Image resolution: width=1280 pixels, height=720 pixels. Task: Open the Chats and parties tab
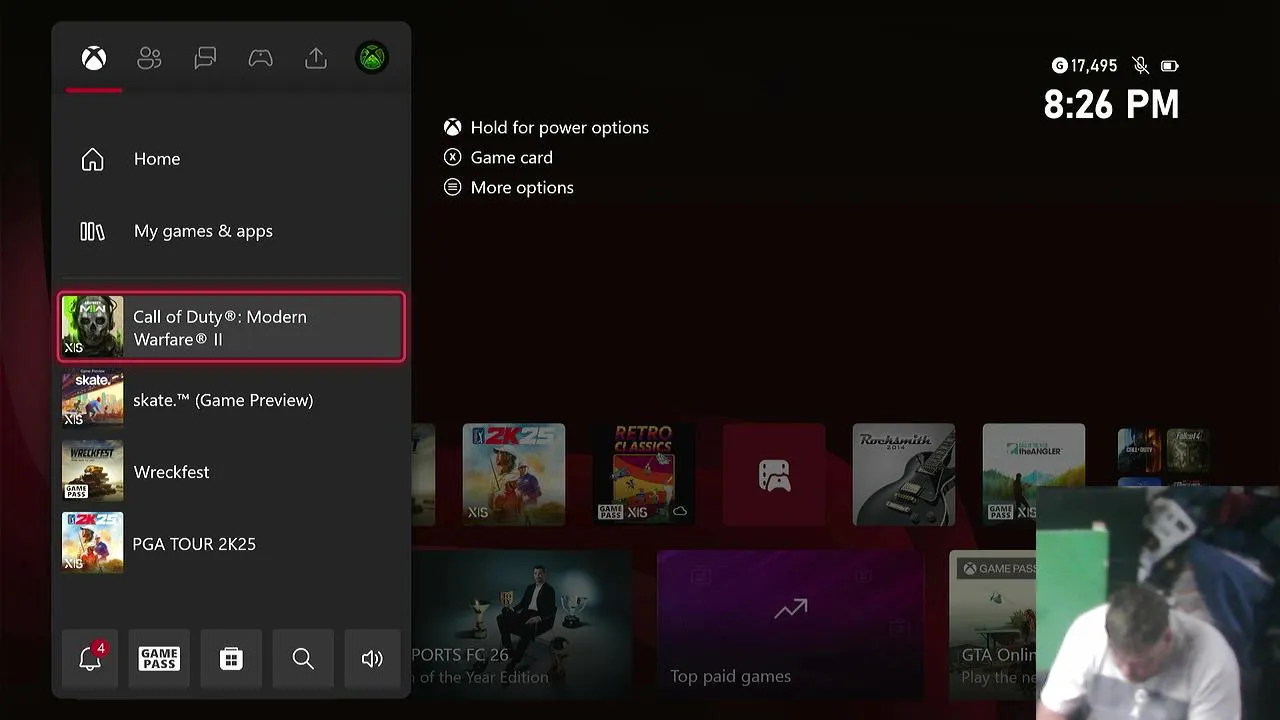pos(205,58)
